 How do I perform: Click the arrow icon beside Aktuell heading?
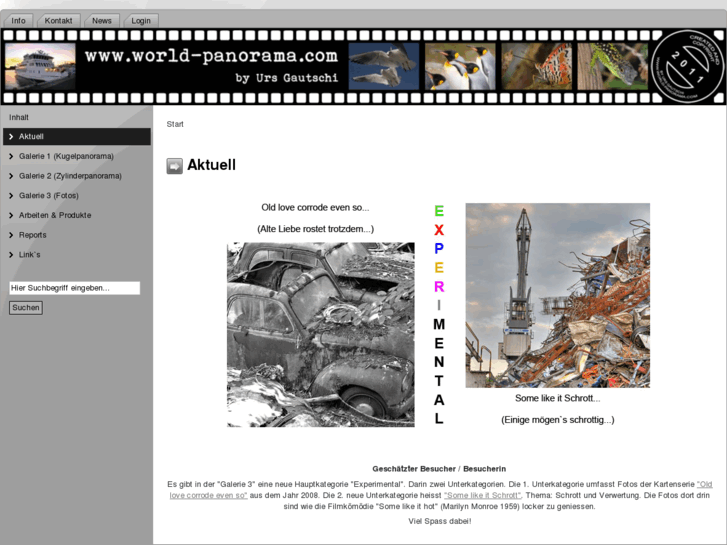[175, 166]
